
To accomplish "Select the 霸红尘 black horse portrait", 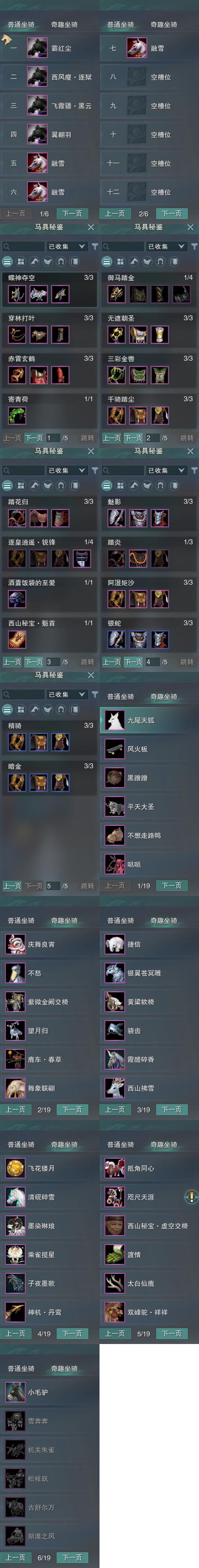I will 37,48.
